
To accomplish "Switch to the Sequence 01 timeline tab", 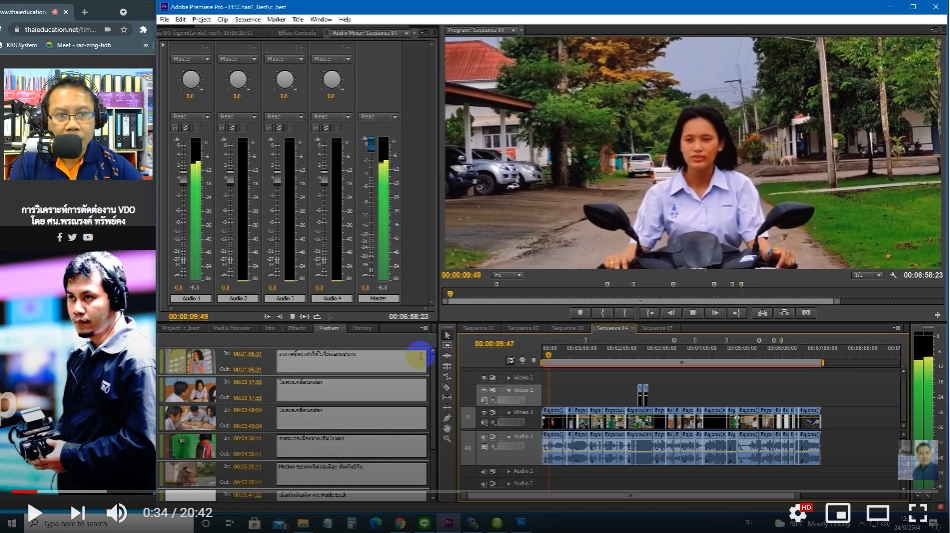I will 478,328.
